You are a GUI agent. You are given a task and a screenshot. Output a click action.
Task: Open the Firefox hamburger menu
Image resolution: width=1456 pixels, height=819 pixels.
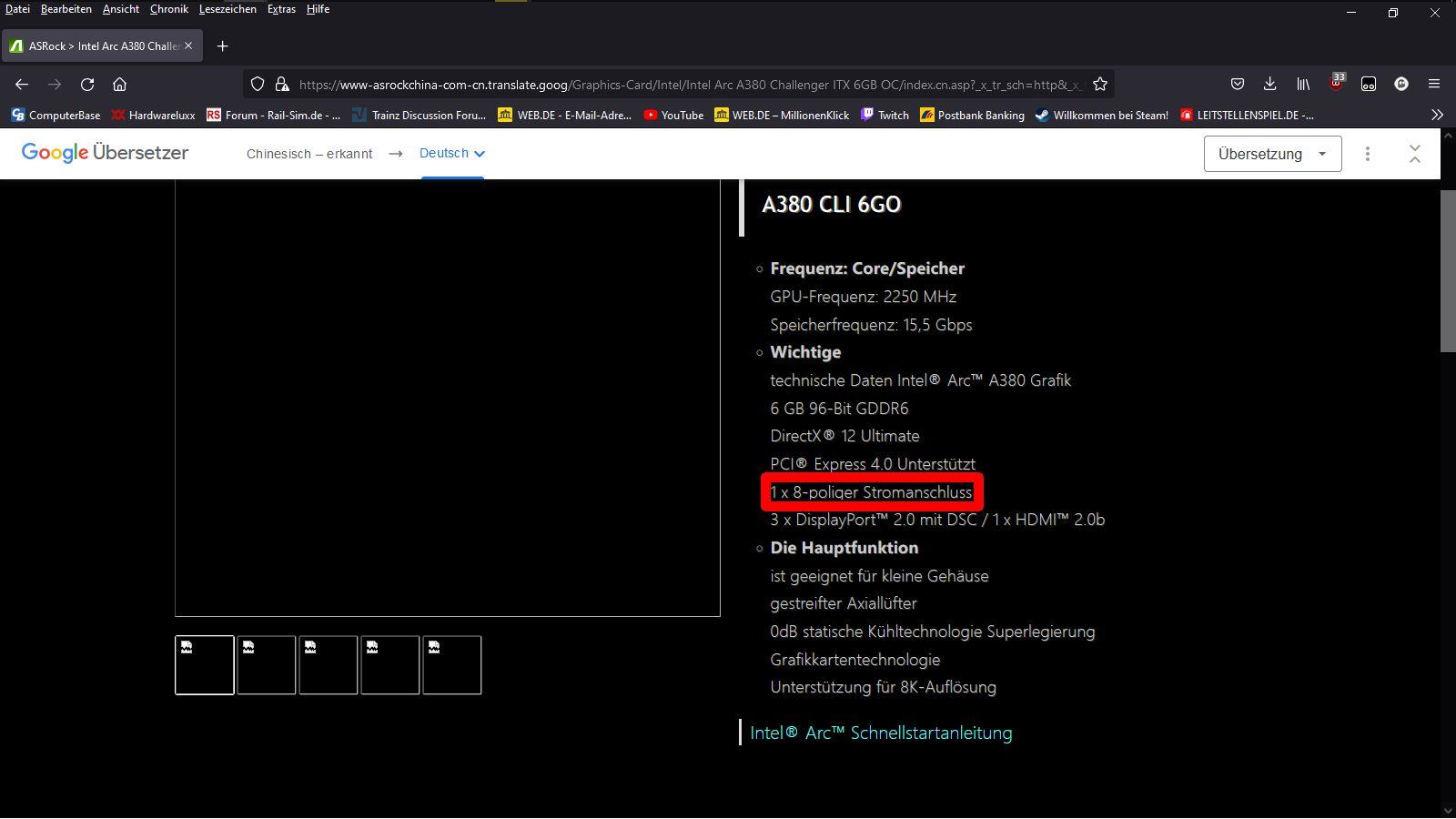(1434, 84)
